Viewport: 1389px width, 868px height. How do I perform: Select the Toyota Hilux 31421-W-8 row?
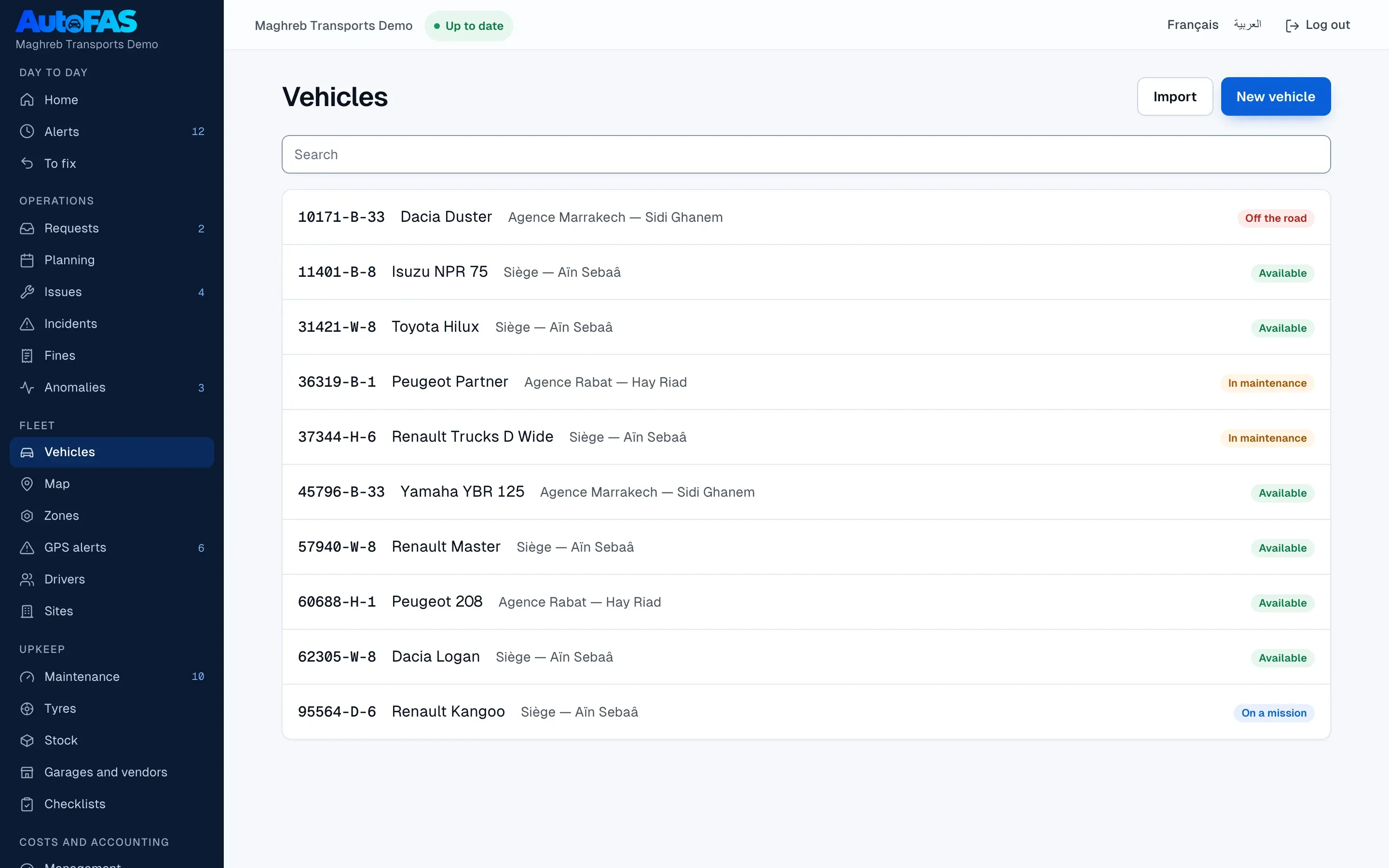[806, 327]
